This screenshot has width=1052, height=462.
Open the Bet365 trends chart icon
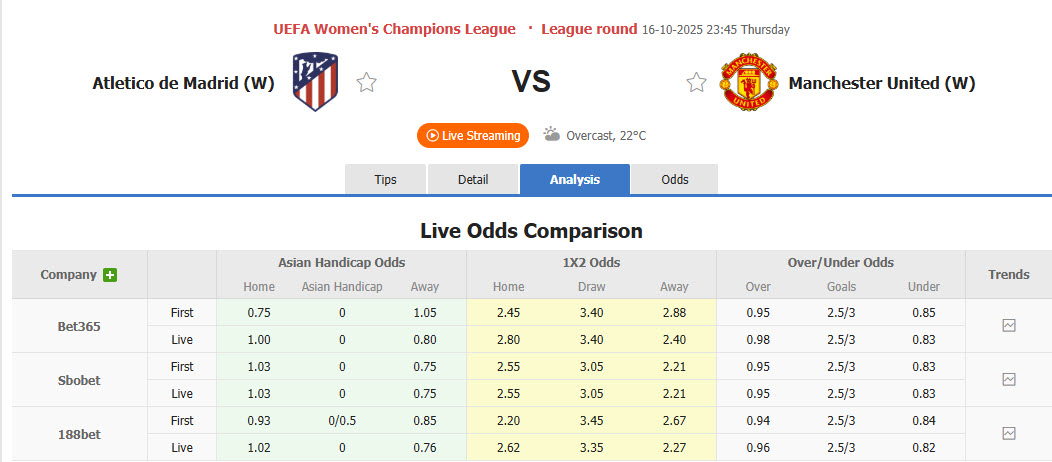tap(1009, 326)
